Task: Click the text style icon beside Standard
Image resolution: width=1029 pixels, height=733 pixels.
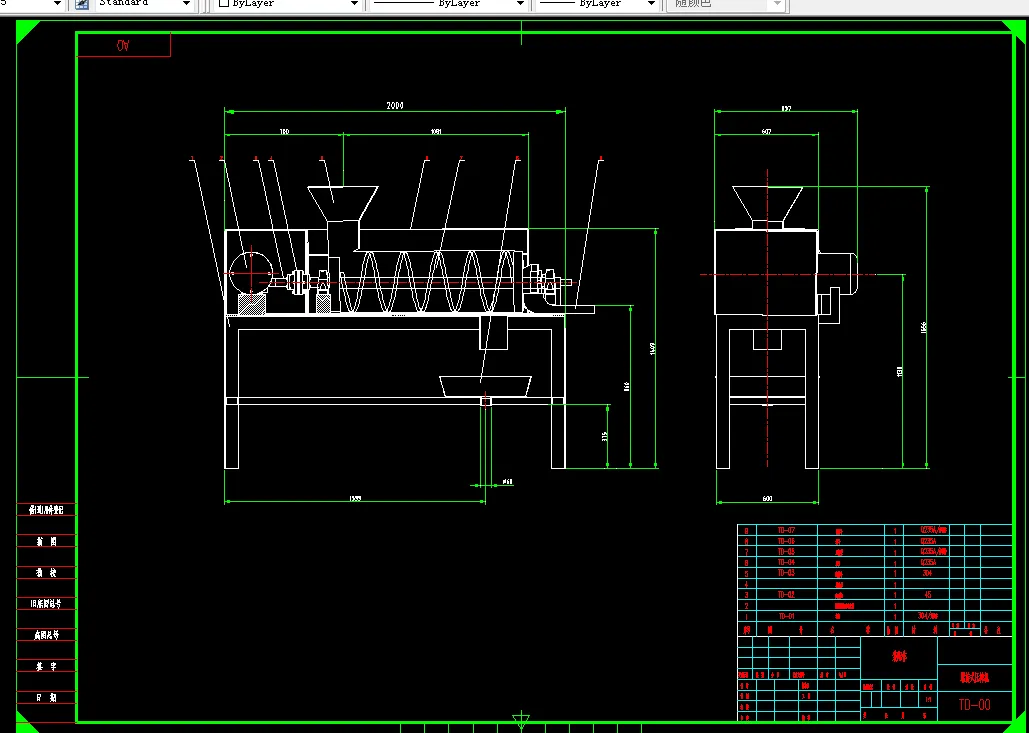Action: 82,4
